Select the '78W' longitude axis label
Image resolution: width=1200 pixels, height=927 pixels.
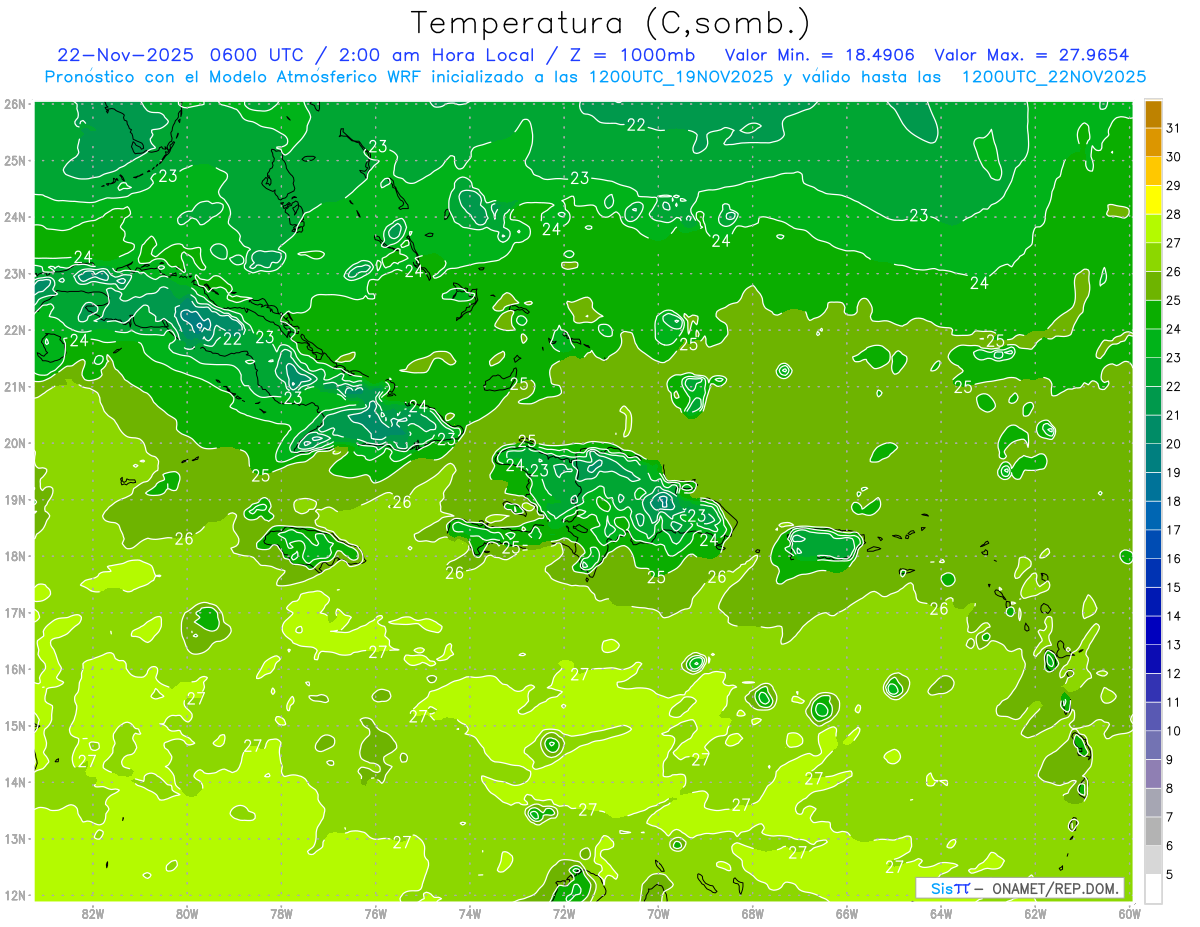(x=281, y=913)
